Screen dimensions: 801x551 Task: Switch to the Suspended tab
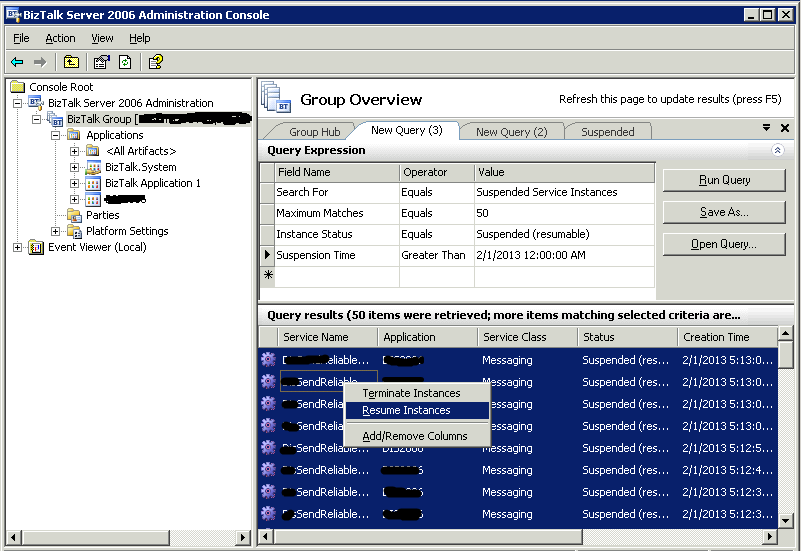click(x=607, y=132)
